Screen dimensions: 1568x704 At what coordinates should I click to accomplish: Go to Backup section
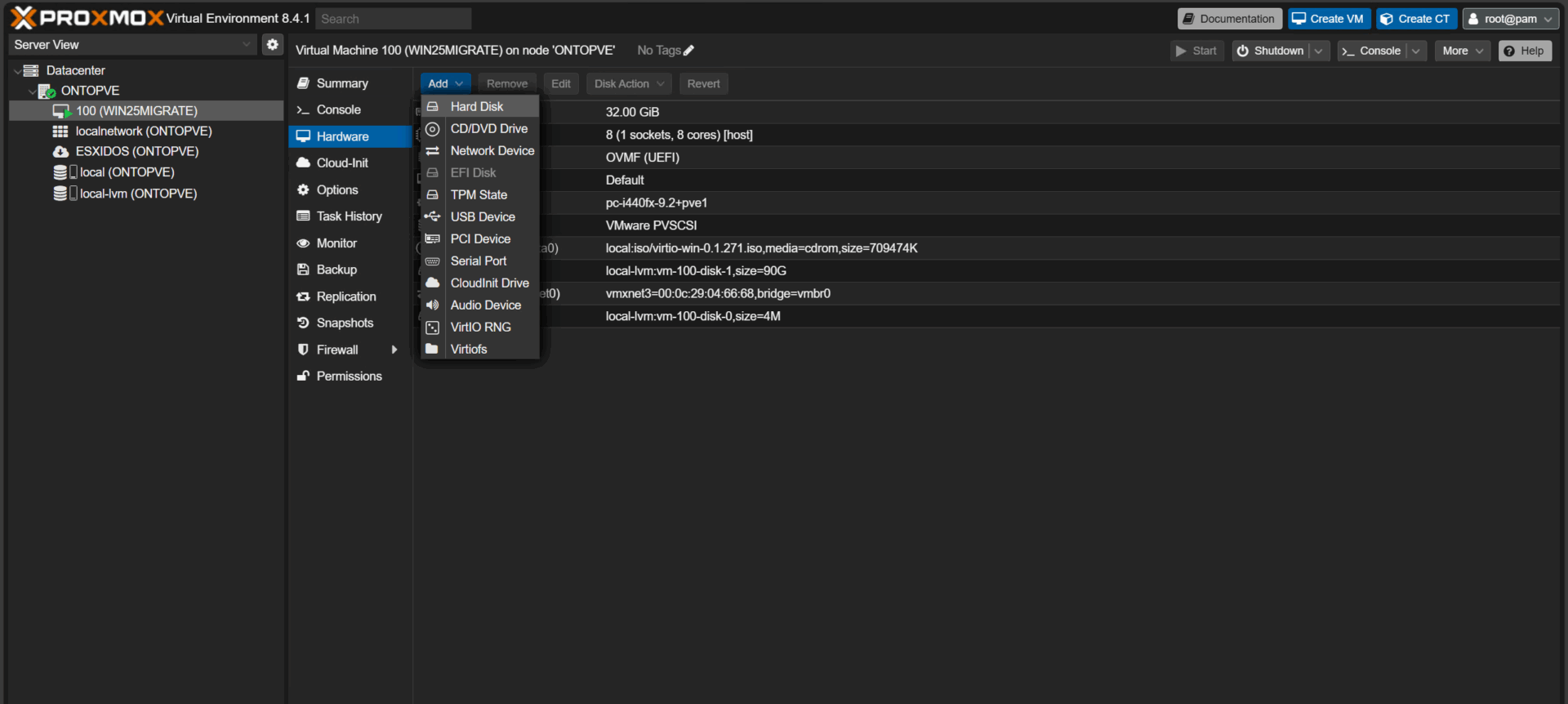coord(350,270)
